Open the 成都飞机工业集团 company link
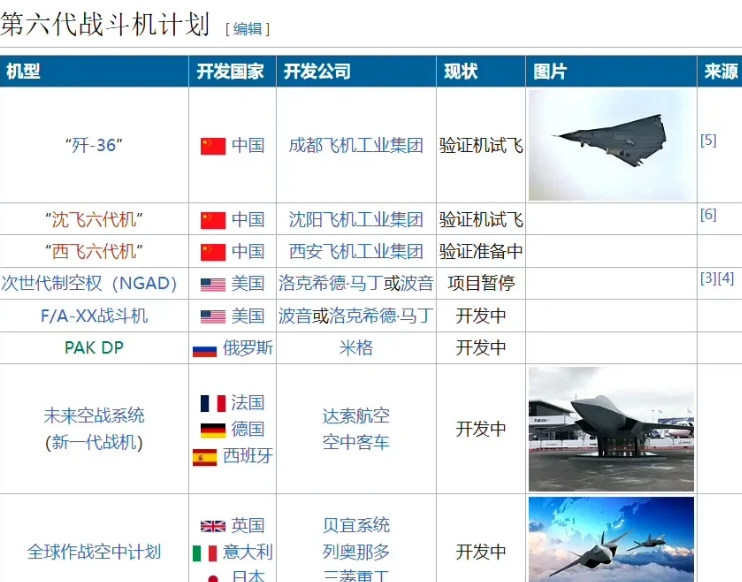 tap(356, 145)
